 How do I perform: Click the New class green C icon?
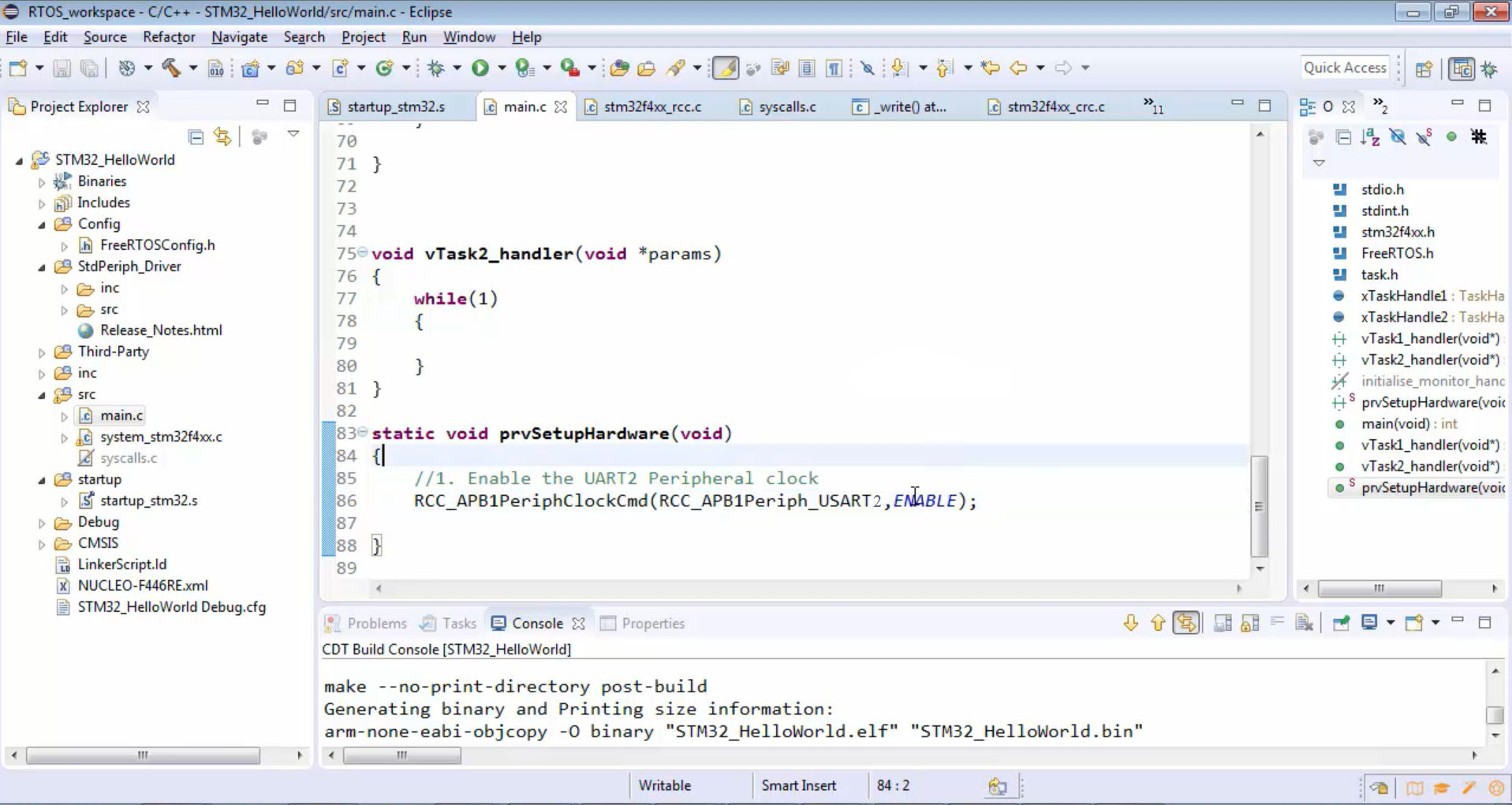pos(384,69)
